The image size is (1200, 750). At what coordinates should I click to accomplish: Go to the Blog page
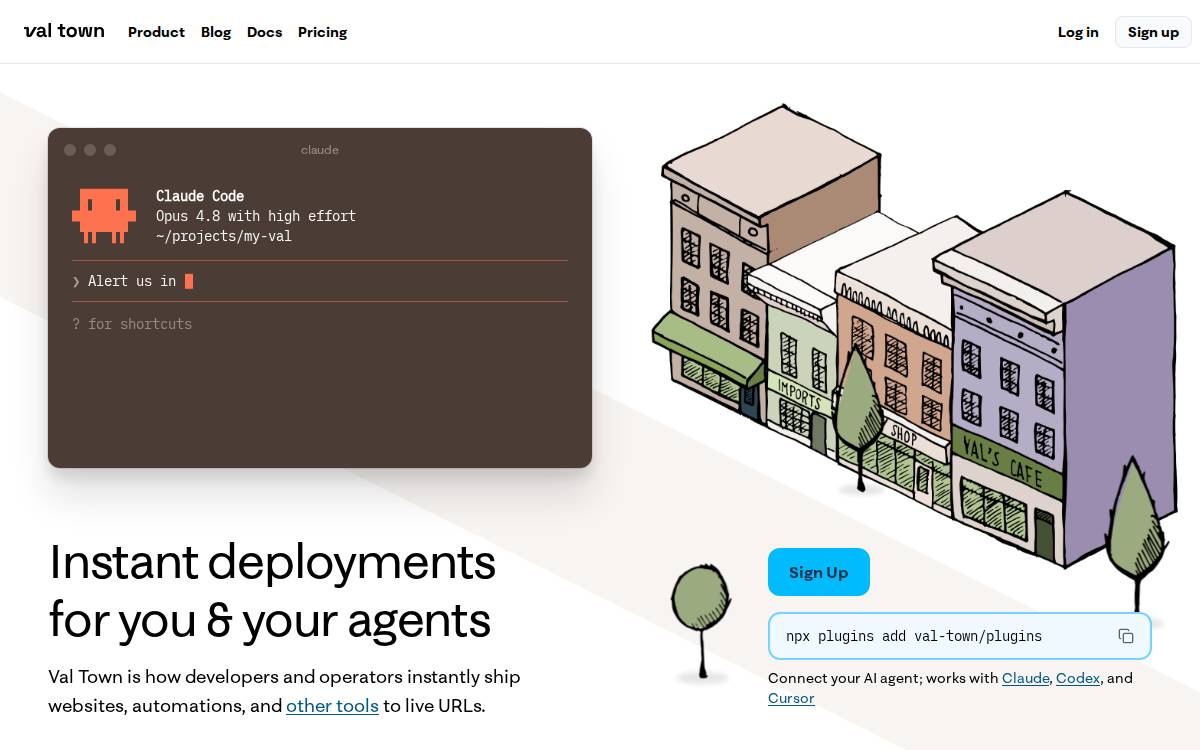pyautogui.click(x=216, y=32)
